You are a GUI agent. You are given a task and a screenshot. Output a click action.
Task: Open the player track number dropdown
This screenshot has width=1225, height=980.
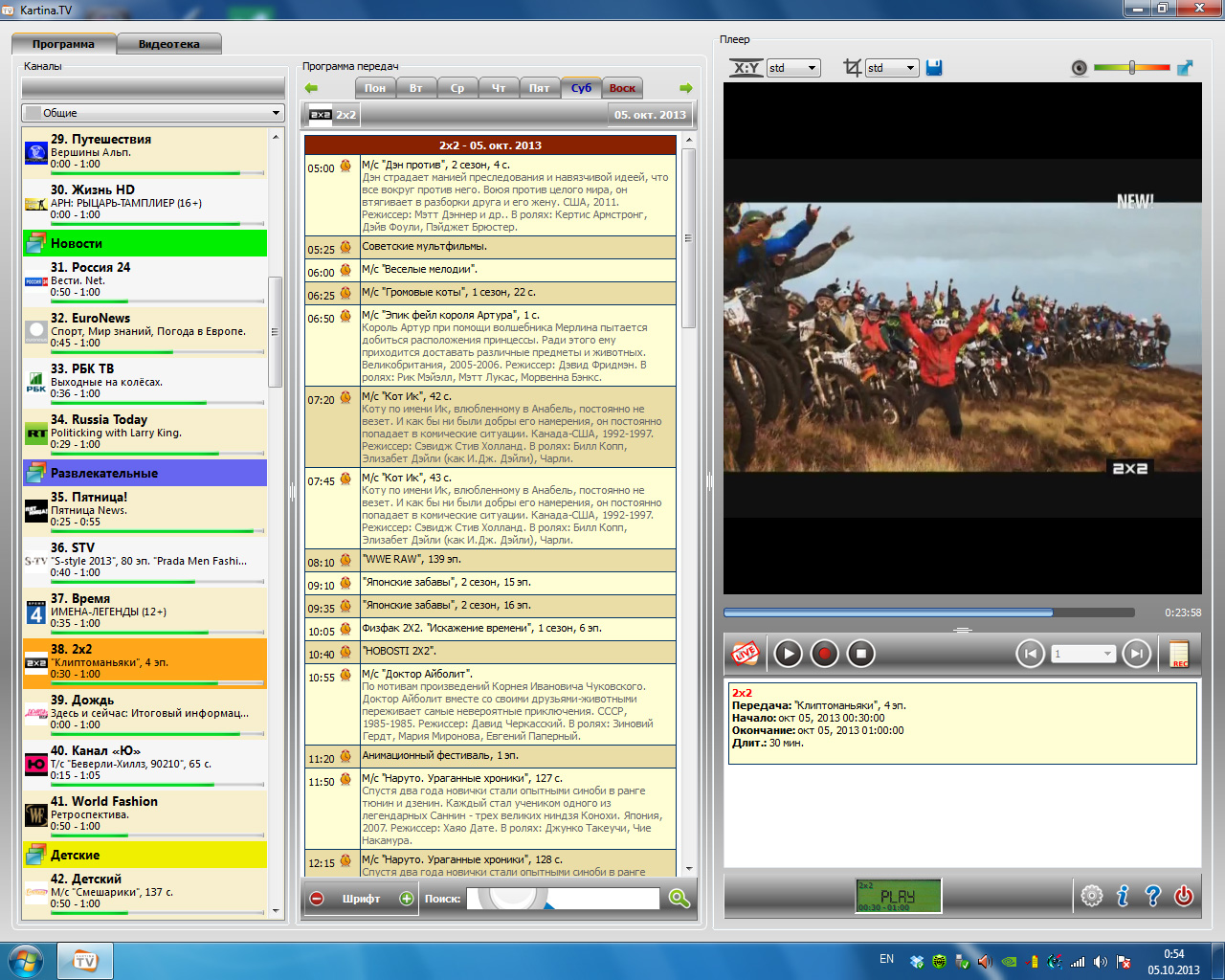1083,654
